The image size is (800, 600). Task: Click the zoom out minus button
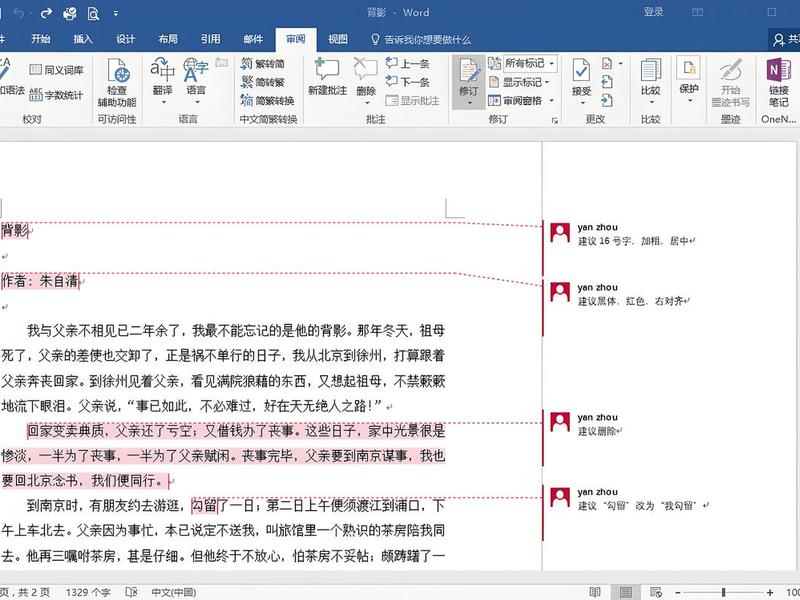[678, 592]
